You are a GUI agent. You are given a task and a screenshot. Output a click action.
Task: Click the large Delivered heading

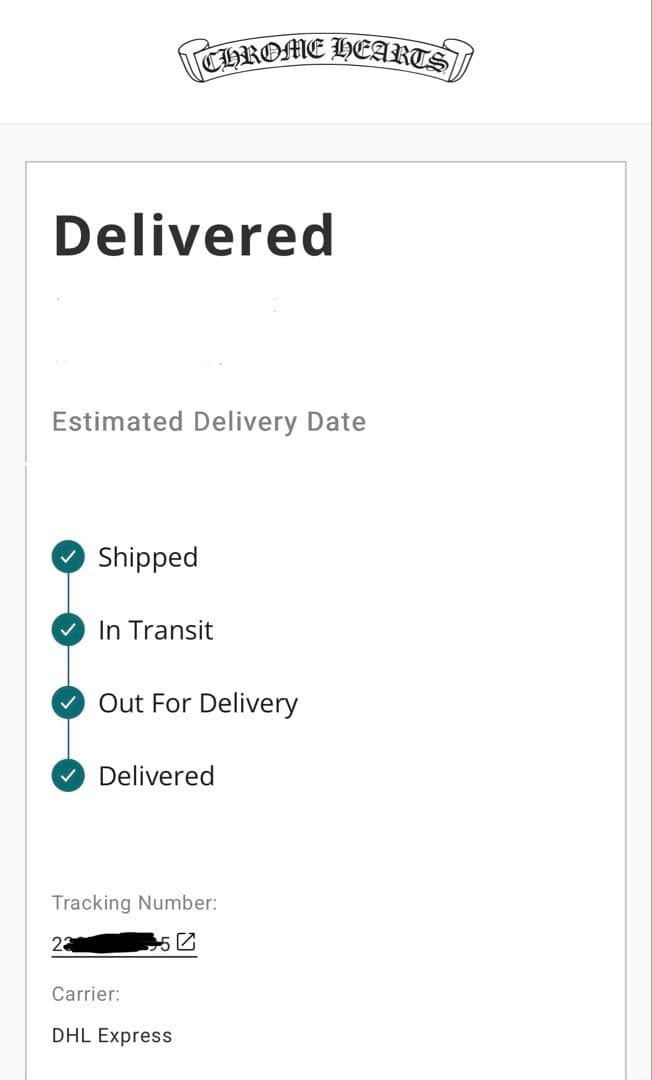coord(194,236)
